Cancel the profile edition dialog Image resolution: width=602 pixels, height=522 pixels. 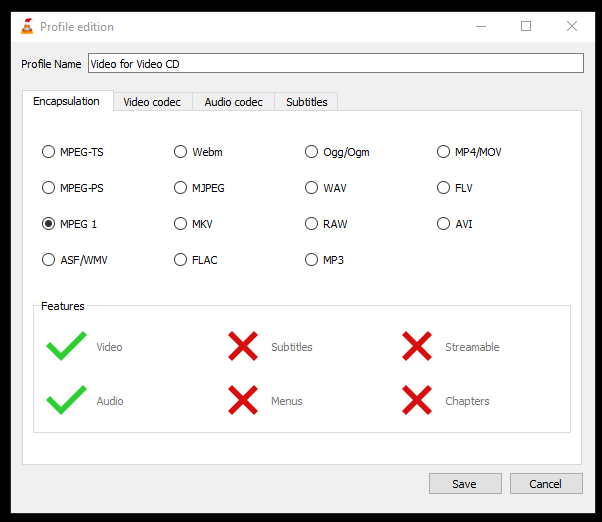tap(546, 484)
